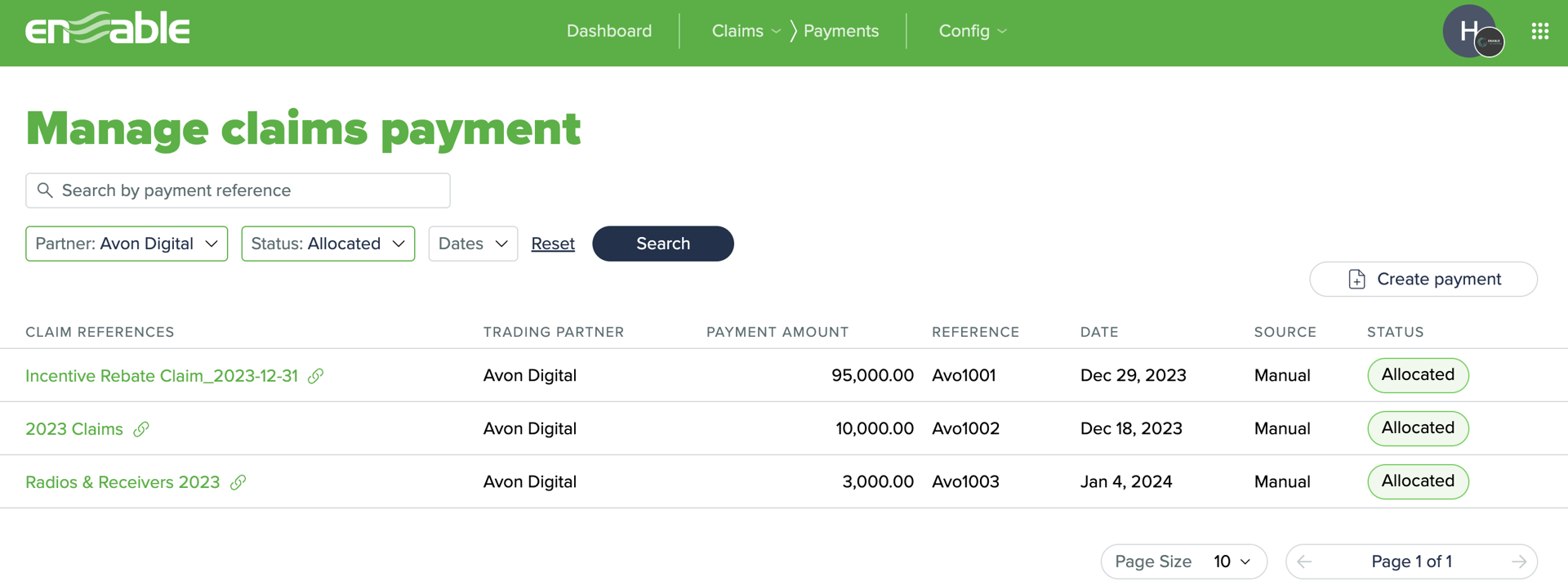
Task: Click Manage claims payment heading
Action: coord(303,129)
